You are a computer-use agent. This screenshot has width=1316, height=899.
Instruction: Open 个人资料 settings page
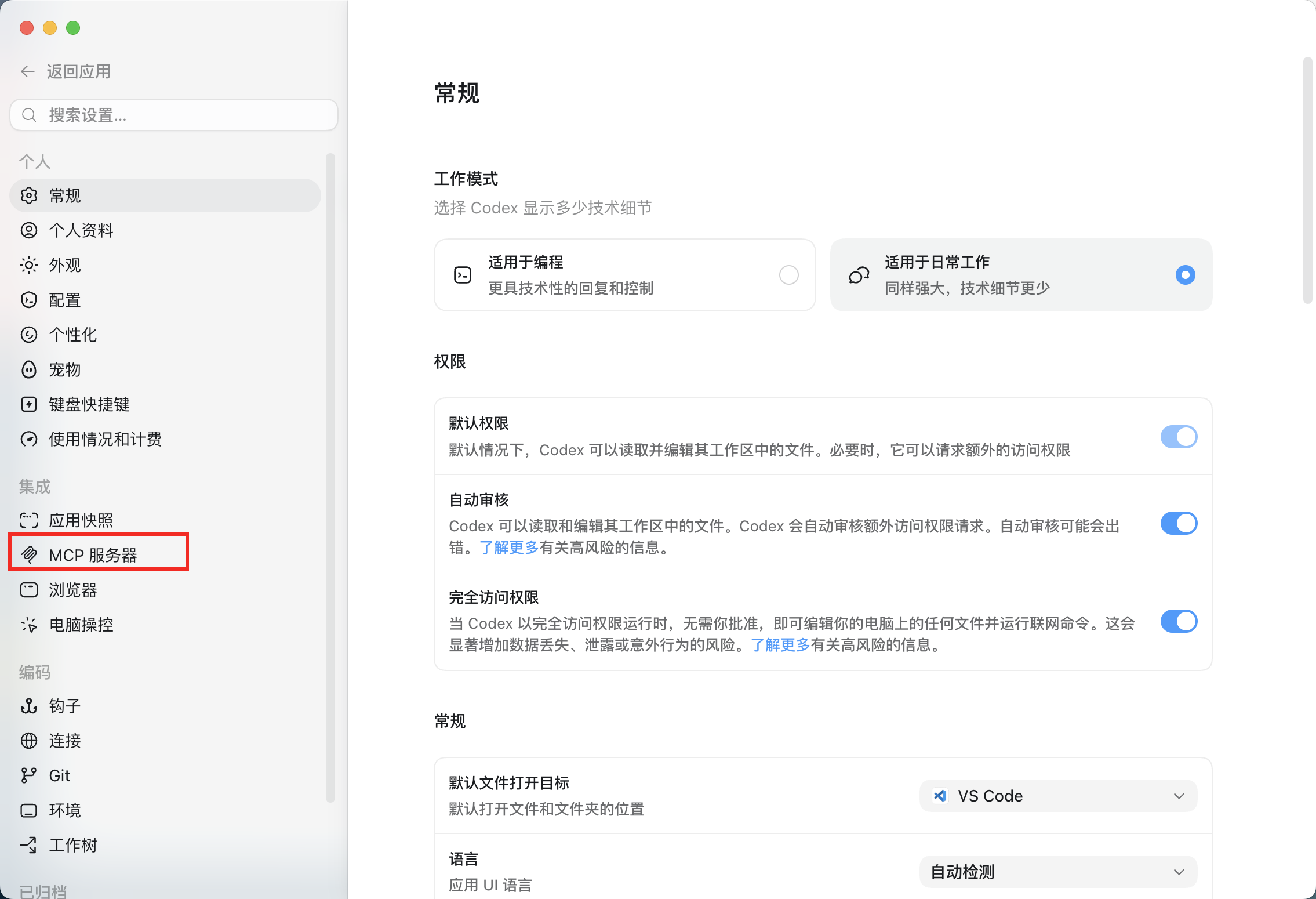[x=165, y=230]
